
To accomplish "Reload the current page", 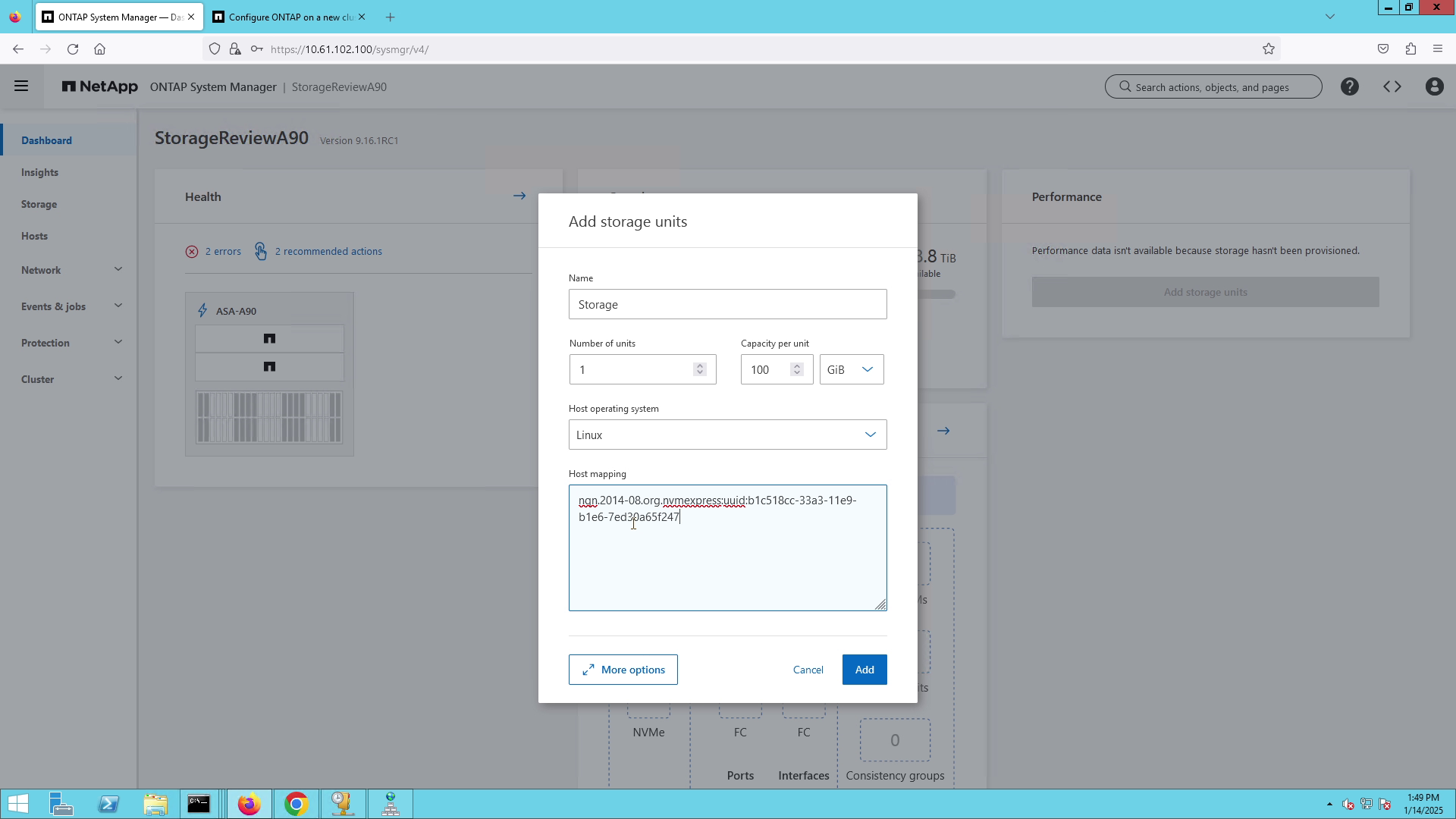I will [73, 49].
